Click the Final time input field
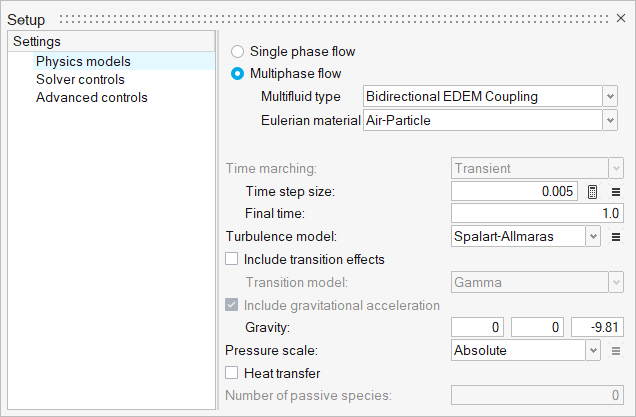The height and width of the screenshot is (417, 636). point(537,213)
